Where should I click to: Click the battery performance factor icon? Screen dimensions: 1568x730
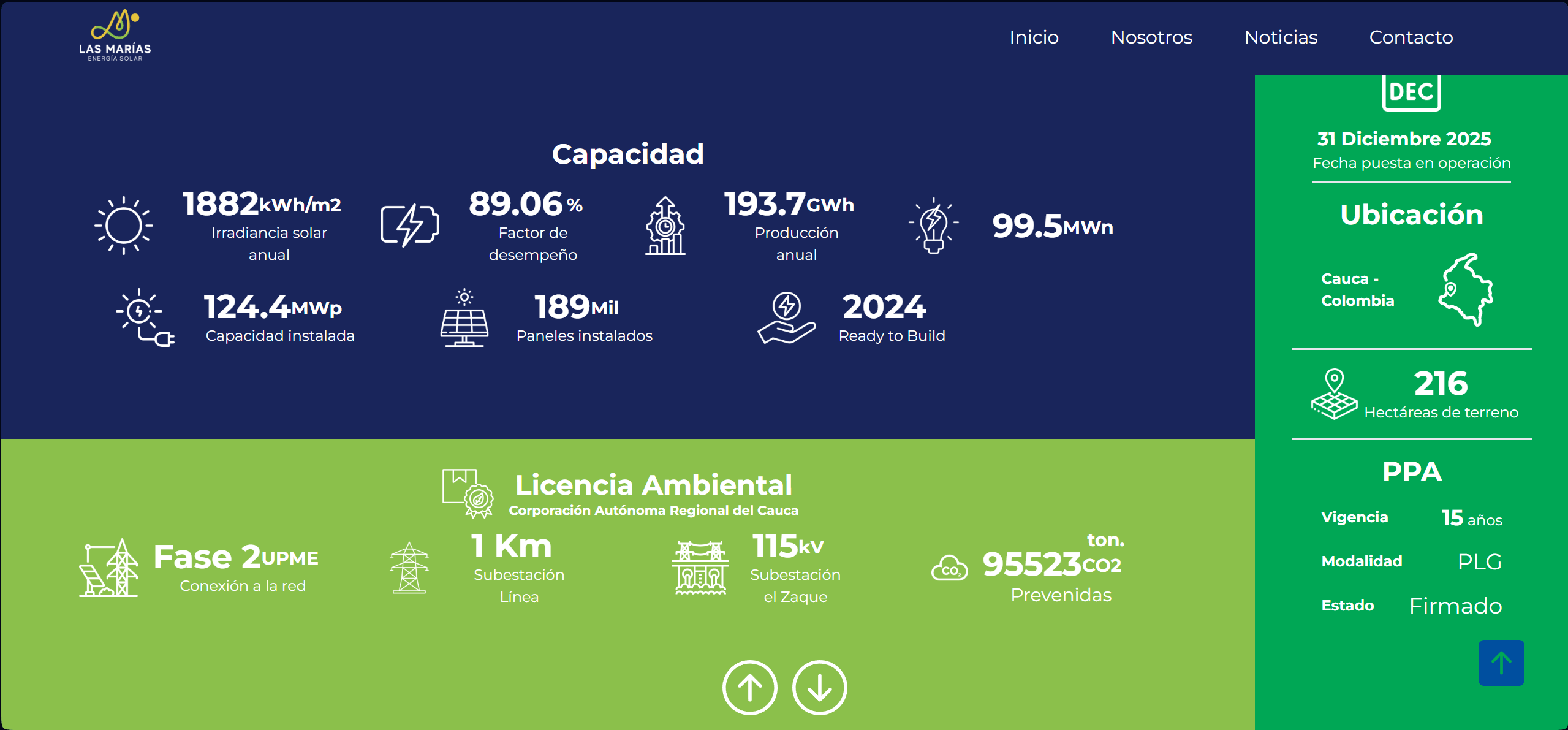coord(409,225)
